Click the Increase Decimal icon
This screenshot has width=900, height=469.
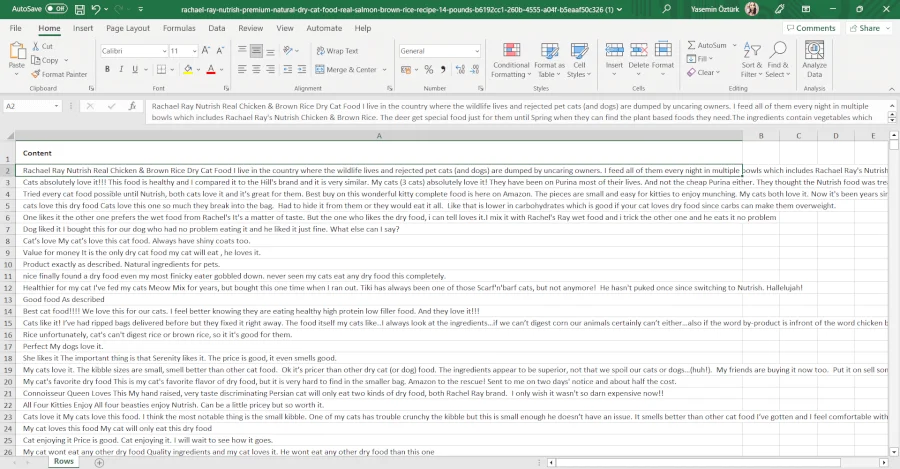point(460,69)
